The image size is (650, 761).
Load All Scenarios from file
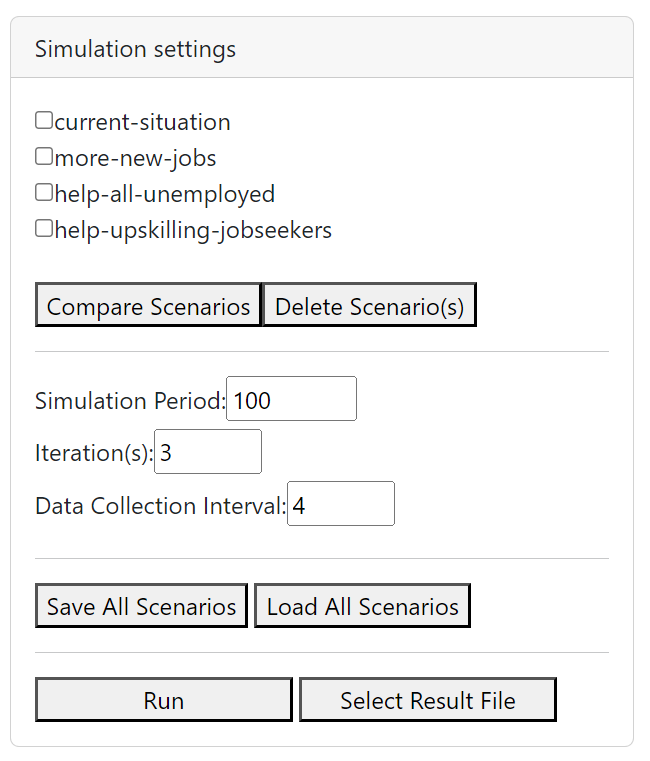point(362,607)
